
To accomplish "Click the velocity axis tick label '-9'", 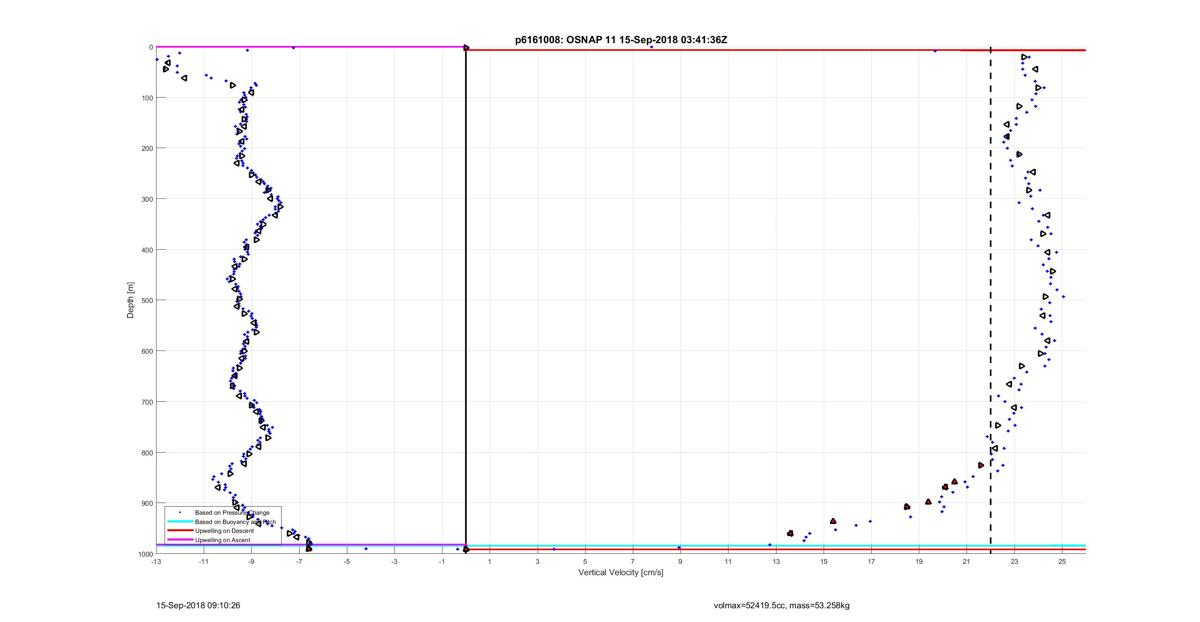I will [x=251, y=562].
